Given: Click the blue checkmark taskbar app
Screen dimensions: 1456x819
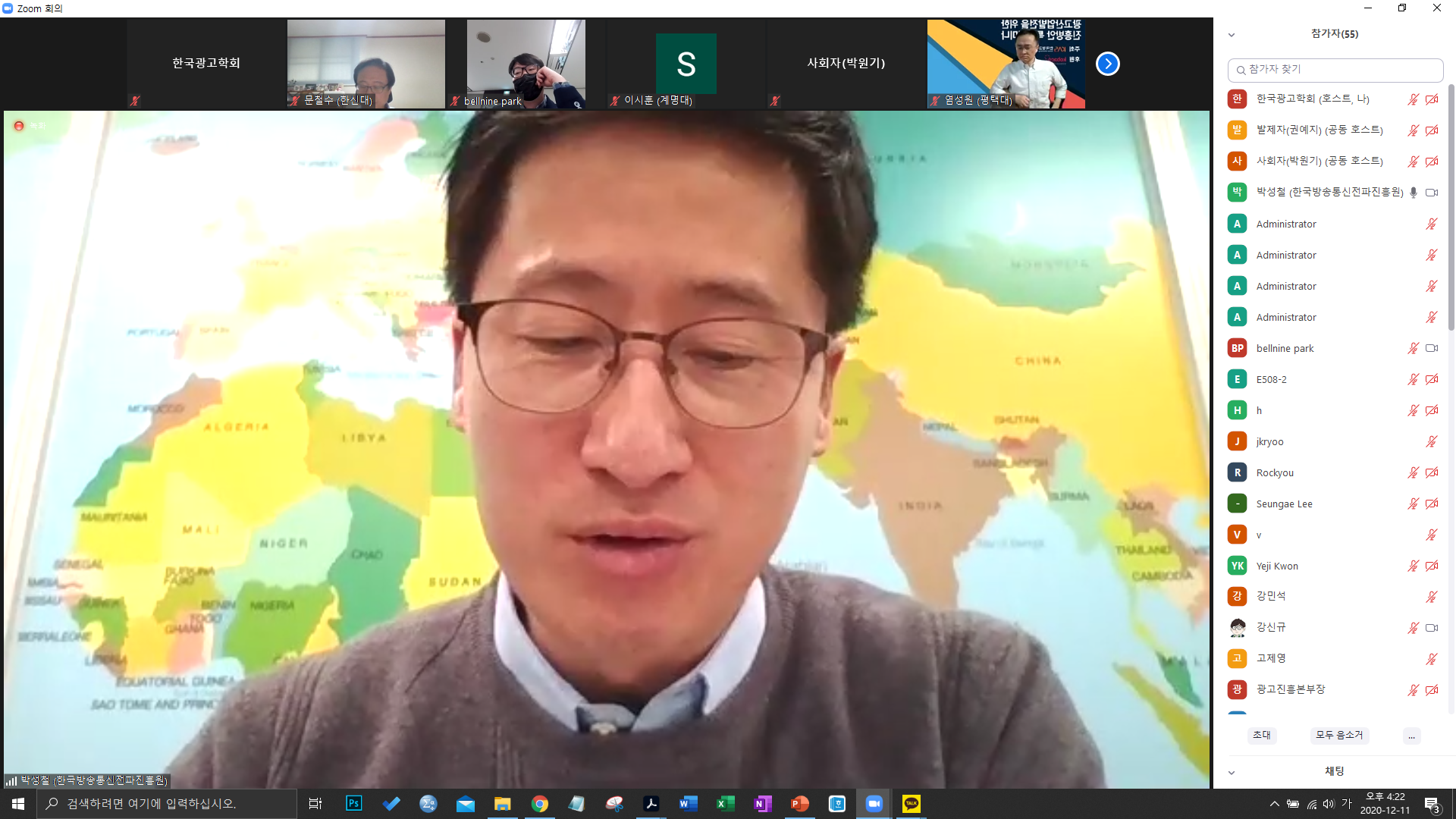Looking at the screenshot, I should pyautogui.click(x=391, y=804).
